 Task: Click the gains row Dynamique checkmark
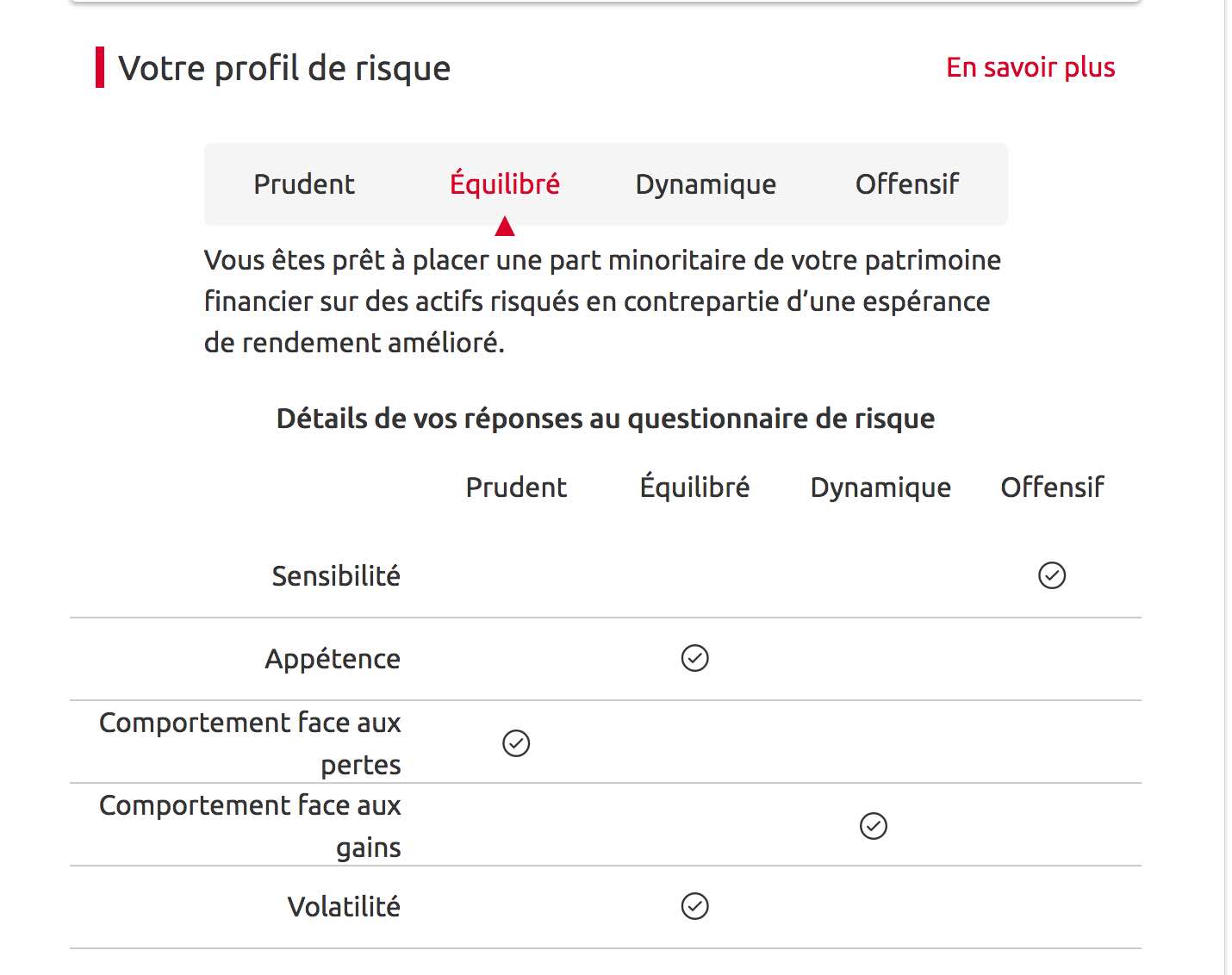click(874, 826)
